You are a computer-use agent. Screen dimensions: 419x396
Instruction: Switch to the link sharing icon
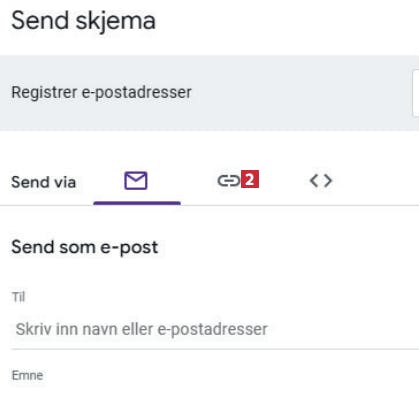229,181
